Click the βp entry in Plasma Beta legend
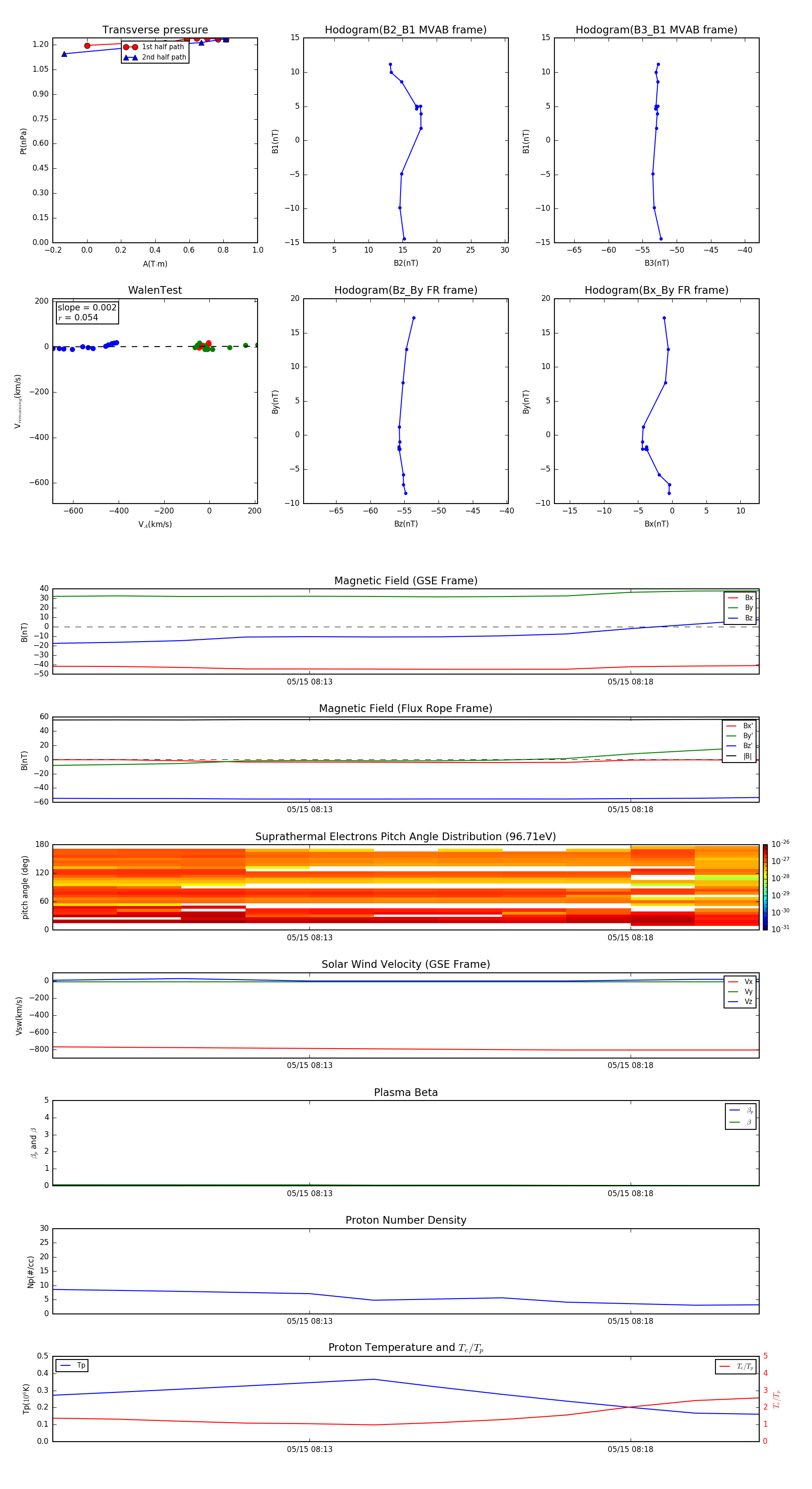812x1489 pixels. coord(741,1110)
